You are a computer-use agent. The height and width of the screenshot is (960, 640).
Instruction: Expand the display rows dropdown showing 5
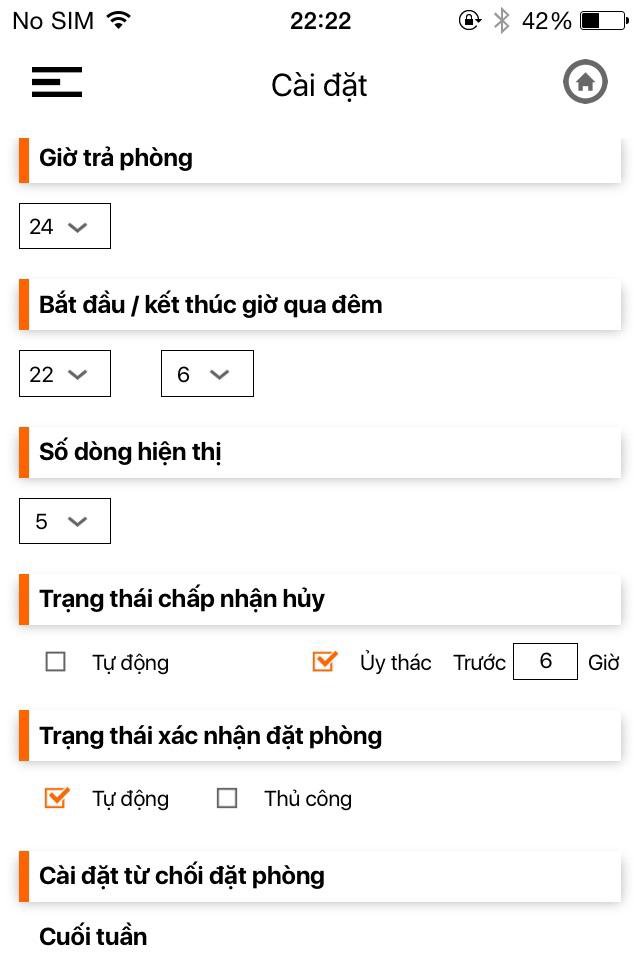coord(65,521)
